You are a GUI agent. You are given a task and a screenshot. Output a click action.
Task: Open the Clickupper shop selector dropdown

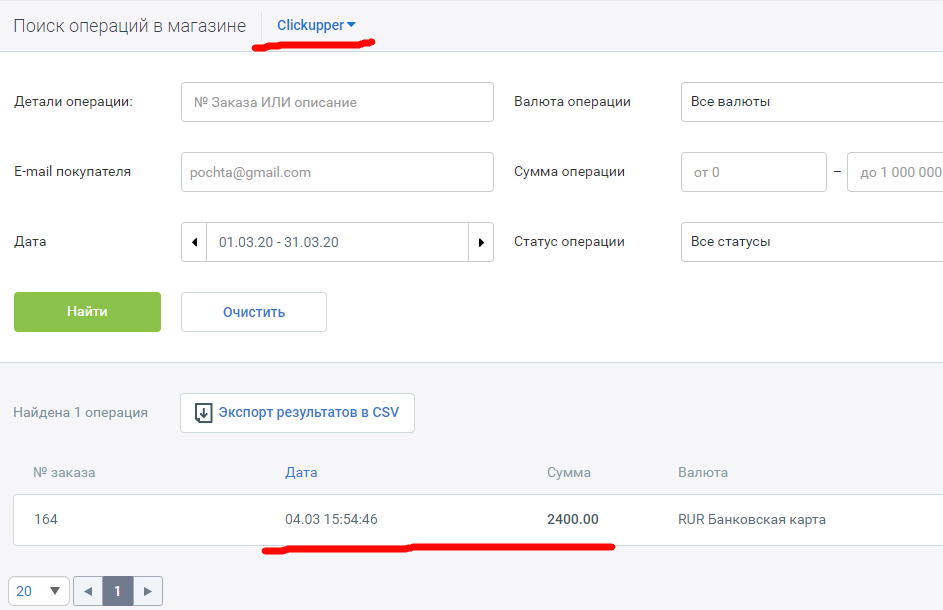[316, 25]
